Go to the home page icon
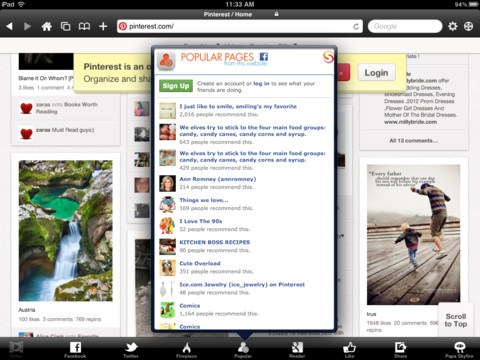The height and width of the screenshot is (360, 480). point(46,26)
